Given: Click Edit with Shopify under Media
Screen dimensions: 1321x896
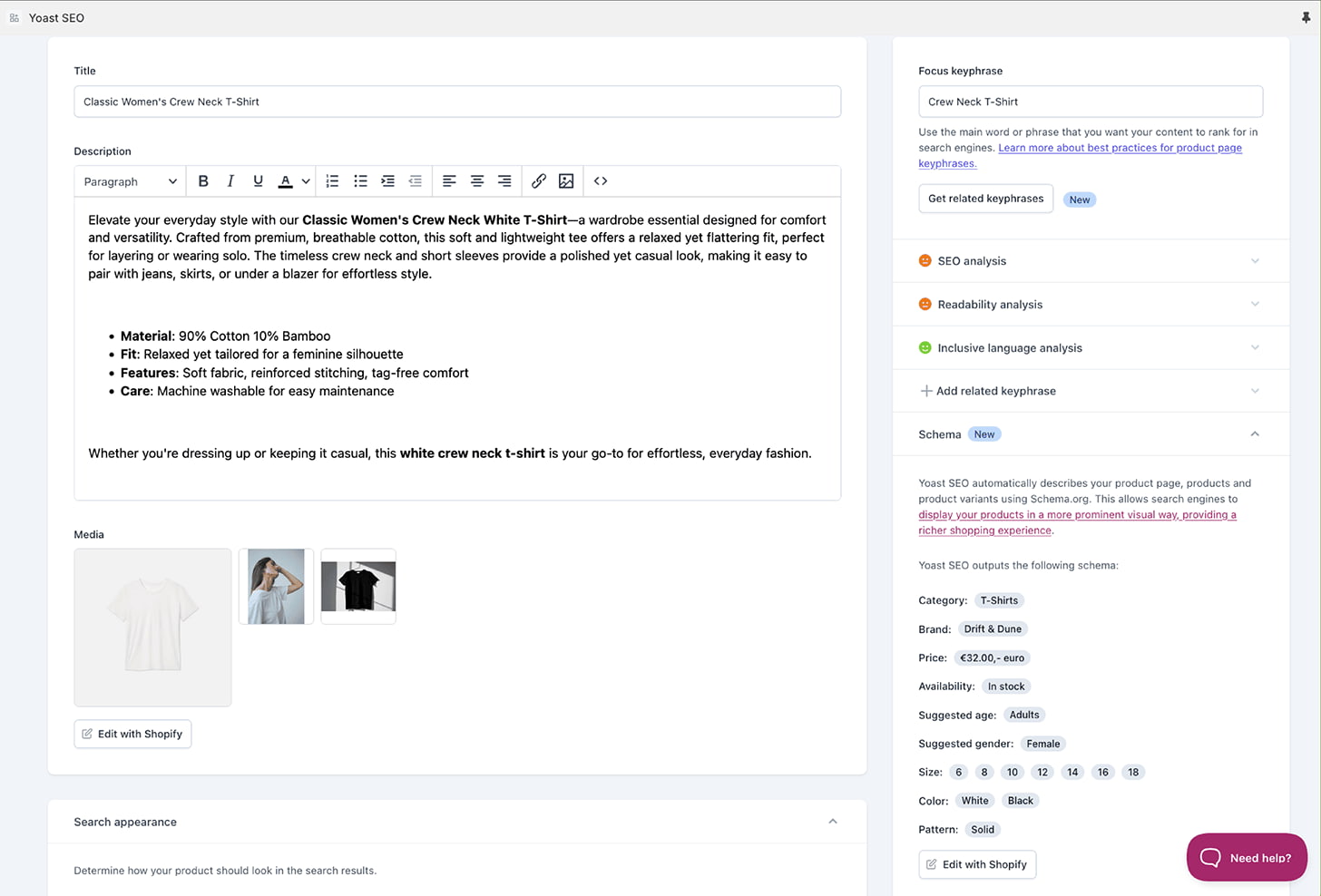Looking at the screenshot, I should click(x=132, y=734).
